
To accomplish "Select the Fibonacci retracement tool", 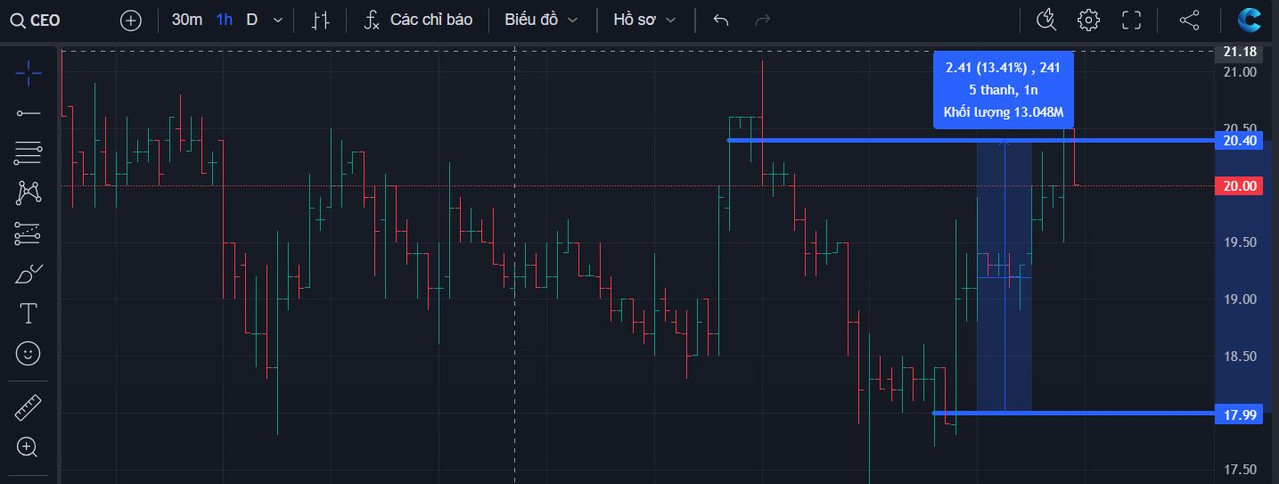I will [28, 153].
